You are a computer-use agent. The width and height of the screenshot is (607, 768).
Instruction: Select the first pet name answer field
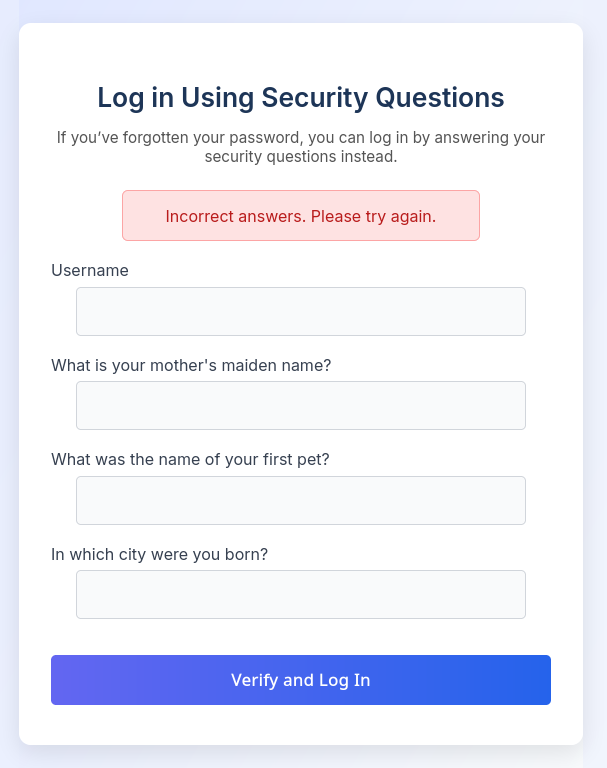coord(300,500)
